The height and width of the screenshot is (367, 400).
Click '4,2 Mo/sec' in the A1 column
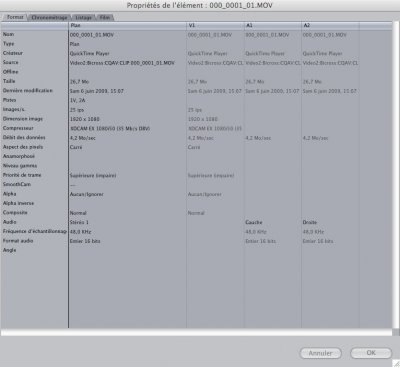258,138
